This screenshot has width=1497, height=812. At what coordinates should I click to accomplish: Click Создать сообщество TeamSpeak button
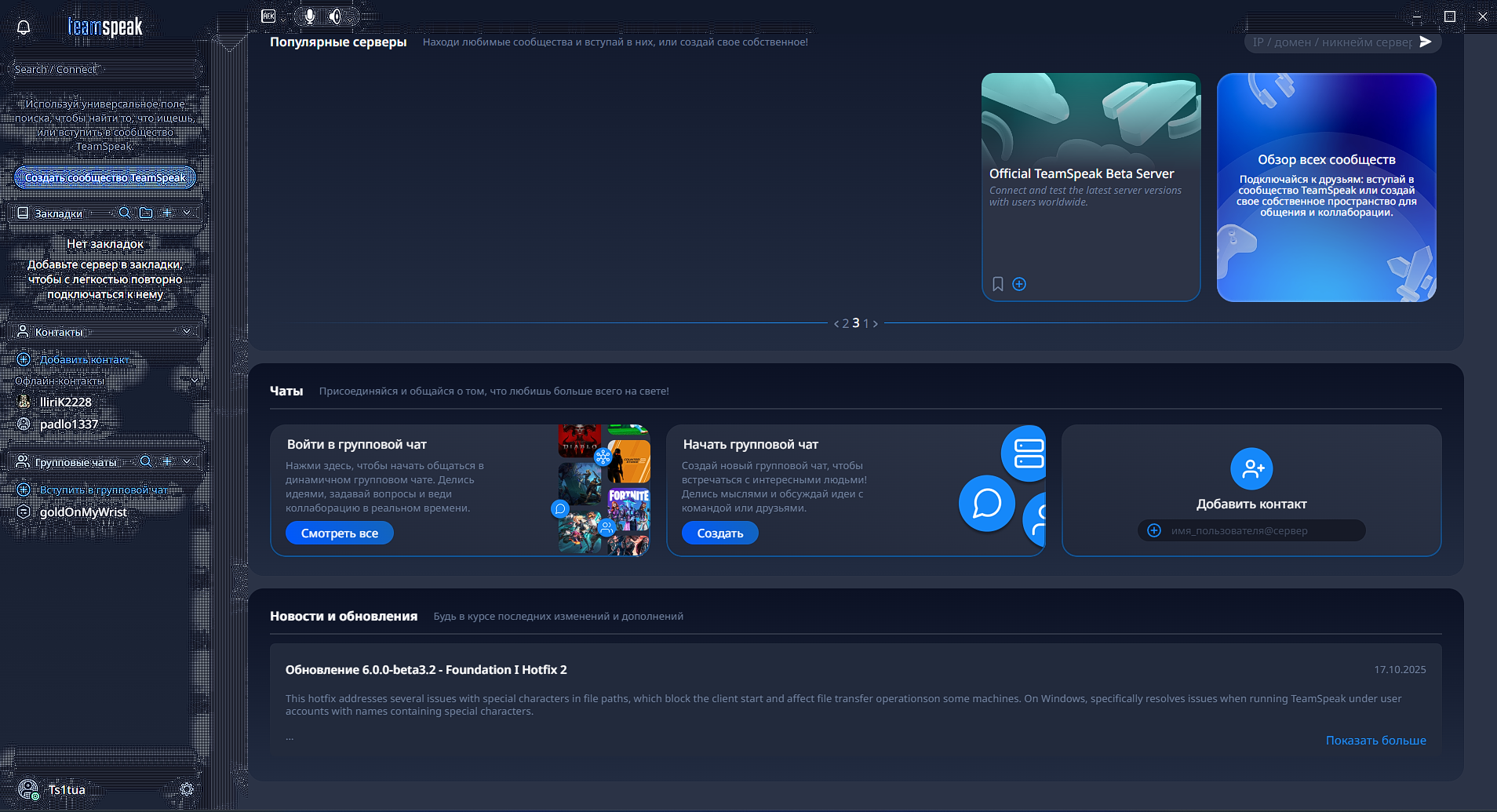point(105,177)
